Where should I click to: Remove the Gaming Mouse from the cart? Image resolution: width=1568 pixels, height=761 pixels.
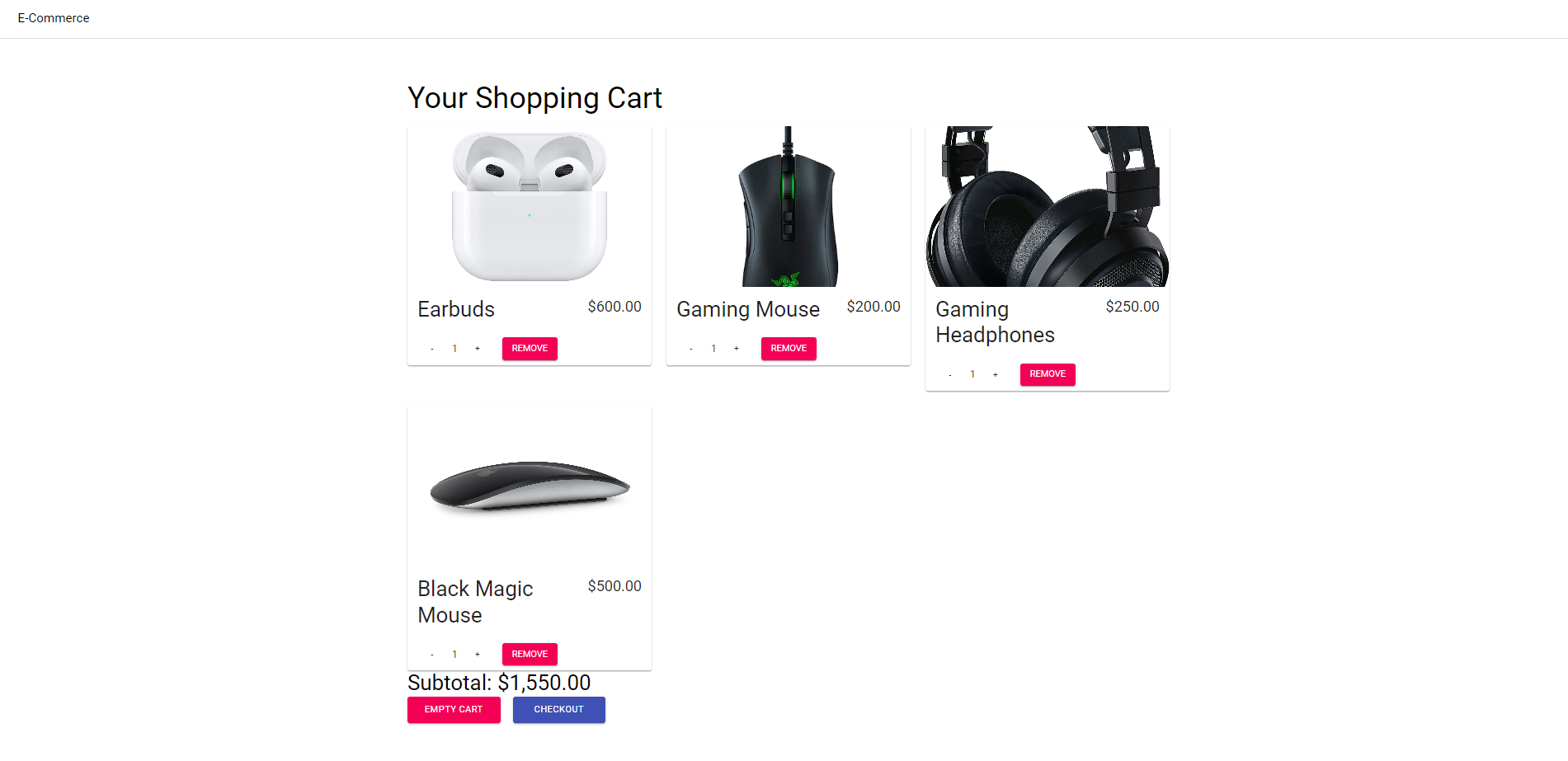[x=788, y=348]
